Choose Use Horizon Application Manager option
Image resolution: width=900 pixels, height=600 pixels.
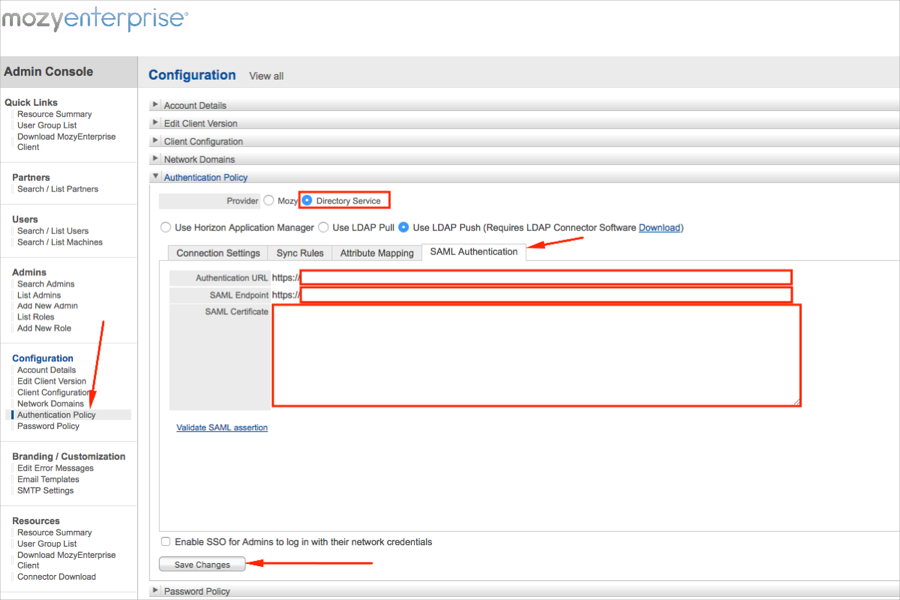point(166,228)
